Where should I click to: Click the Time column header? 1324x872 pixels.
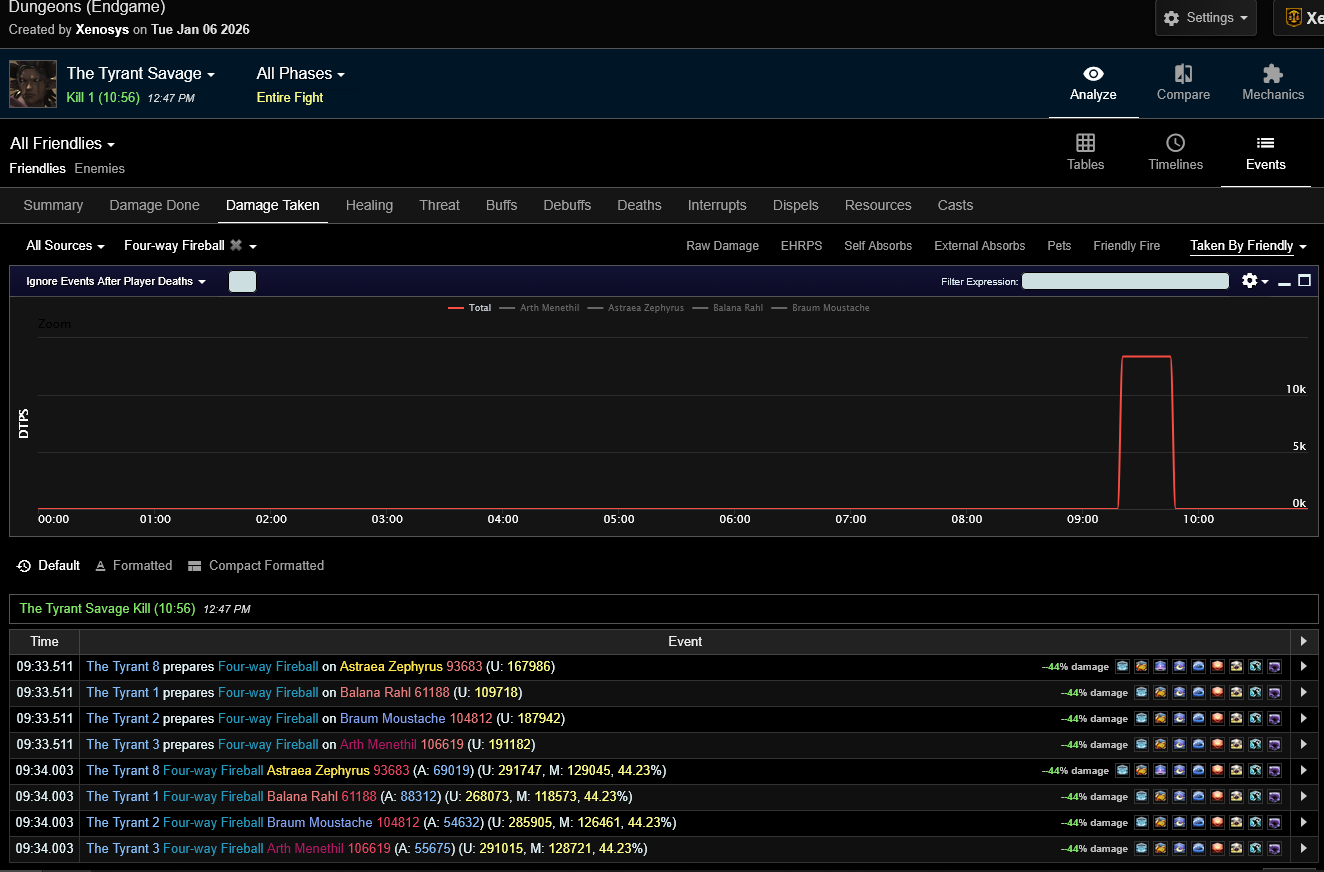44,641
